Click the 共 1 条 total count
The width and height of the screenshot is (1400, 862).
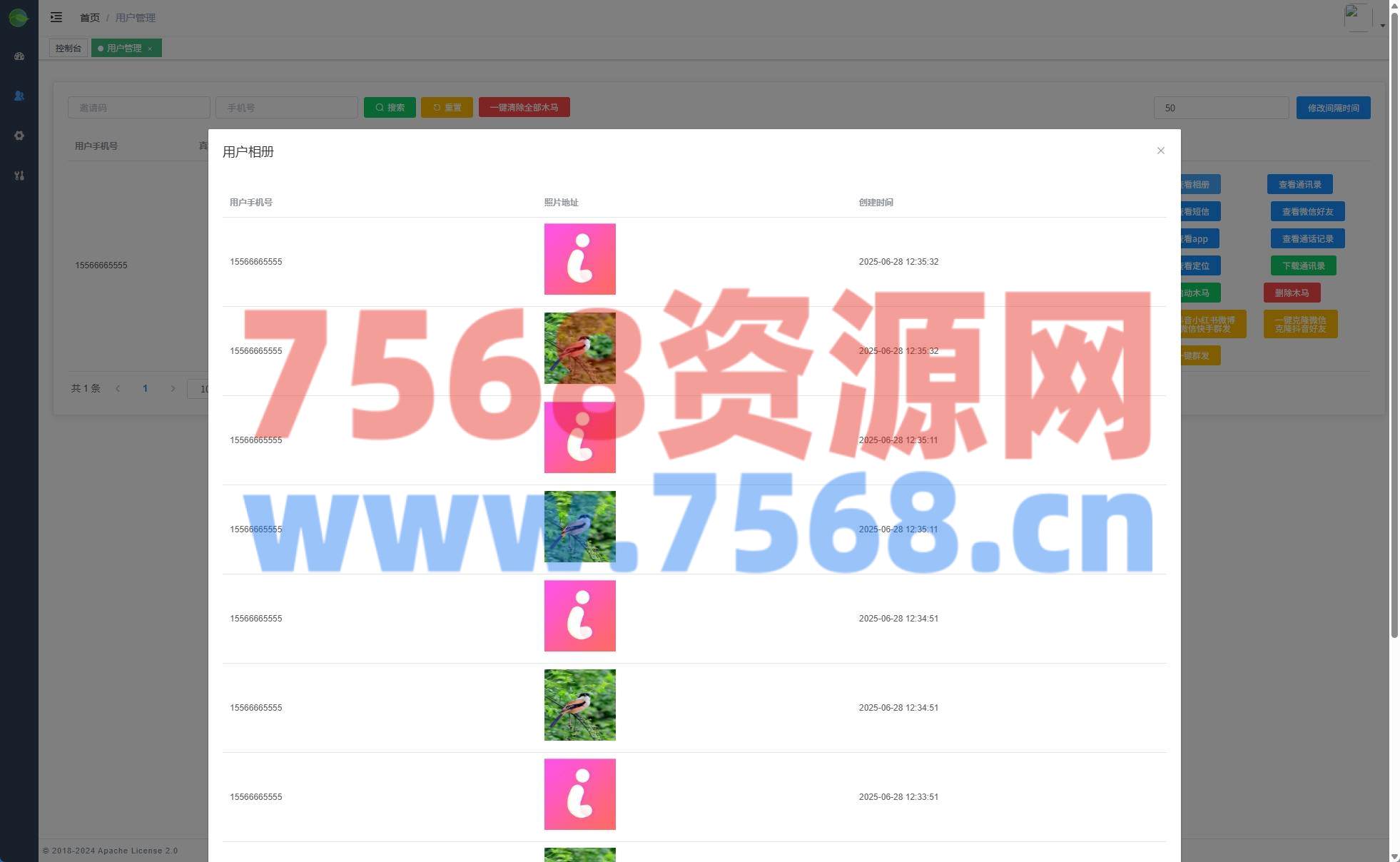[x=86, y=389]
